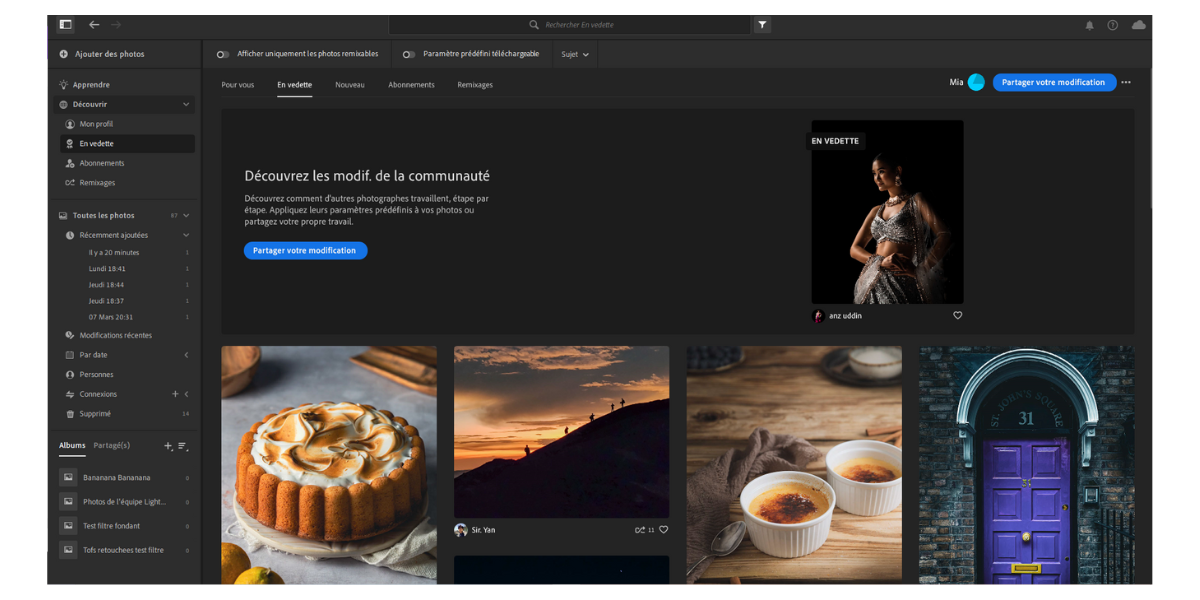Open Mon profil in sidebar
This screenshot has height=600, width=1200.
96,124
